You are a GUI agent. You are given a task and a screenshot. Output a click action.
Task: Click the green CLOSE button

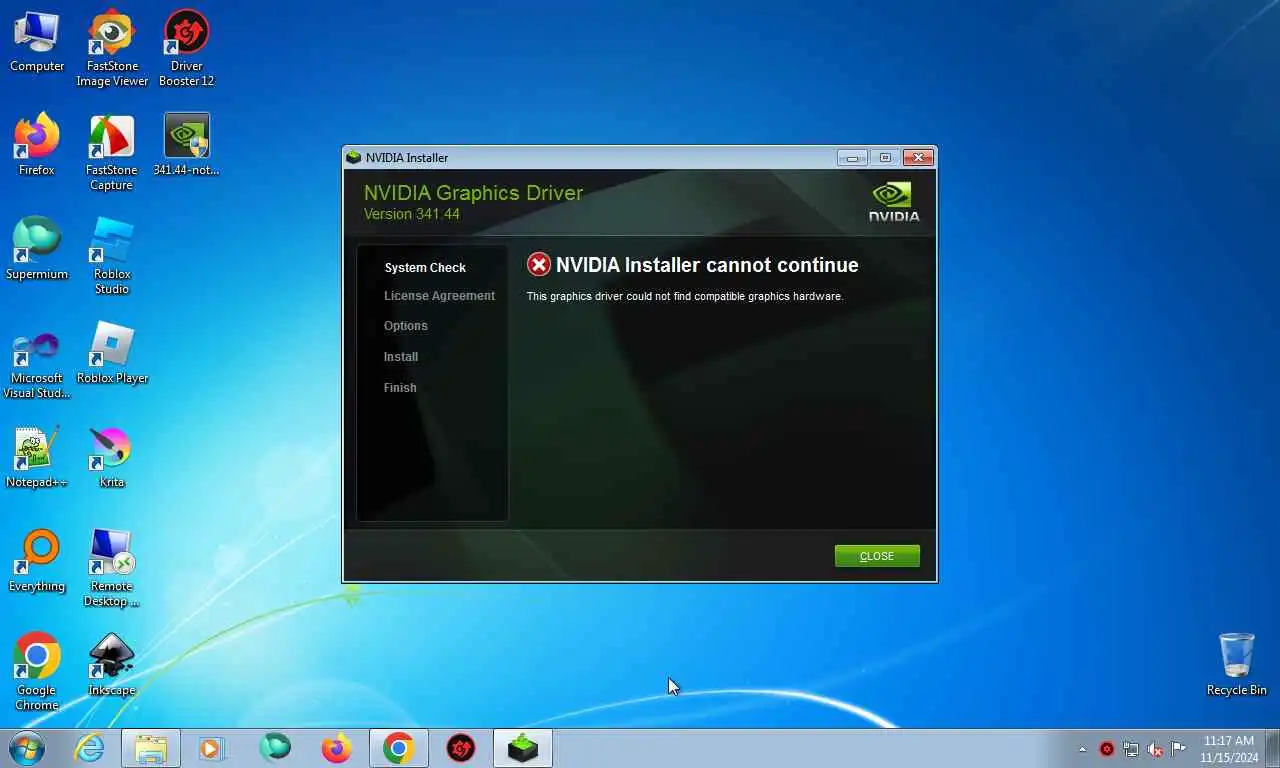[877, 556]
